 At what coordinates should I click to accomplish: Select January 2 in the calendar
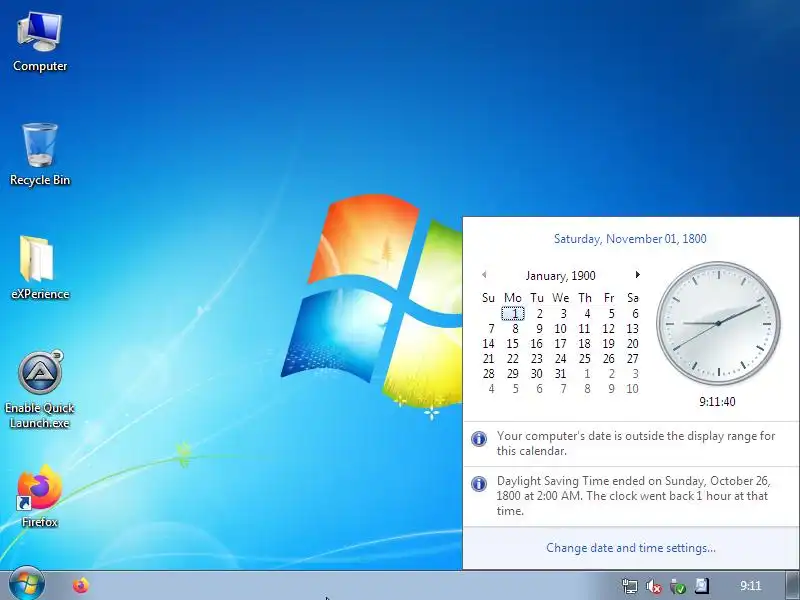coord(537,313)
